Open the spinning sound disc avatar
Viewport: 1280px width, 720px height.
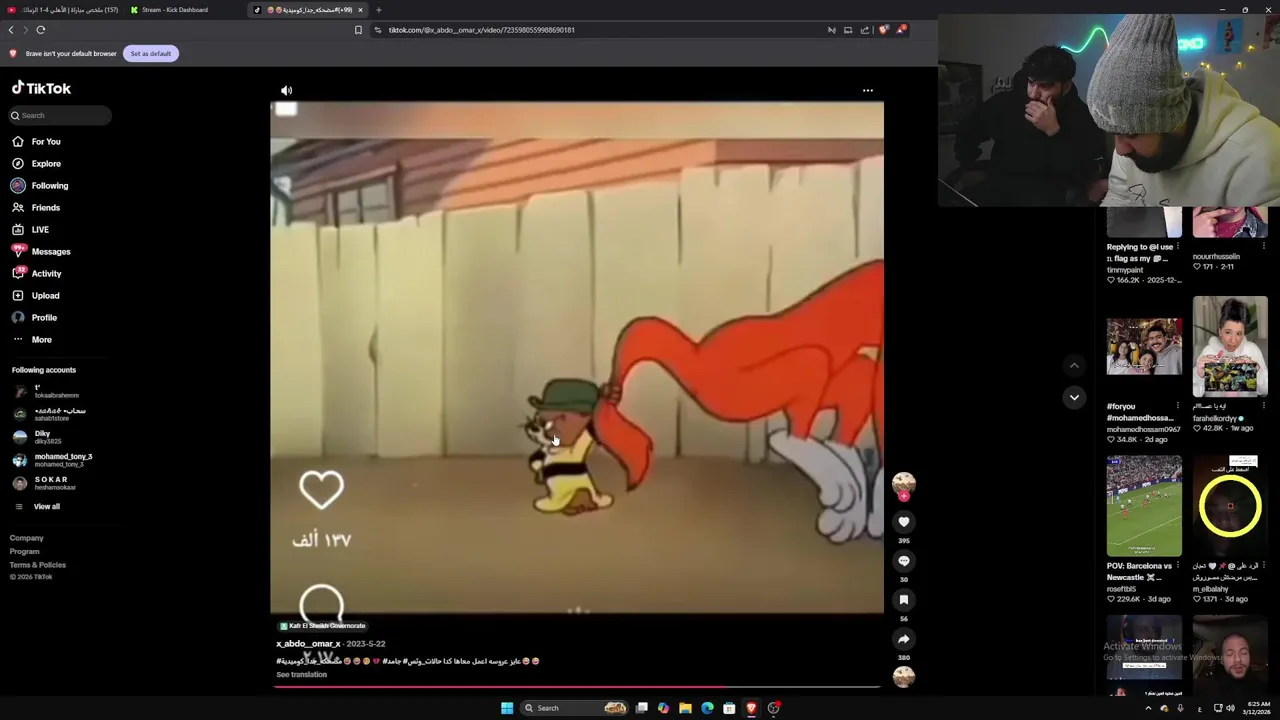click(903, 677)
